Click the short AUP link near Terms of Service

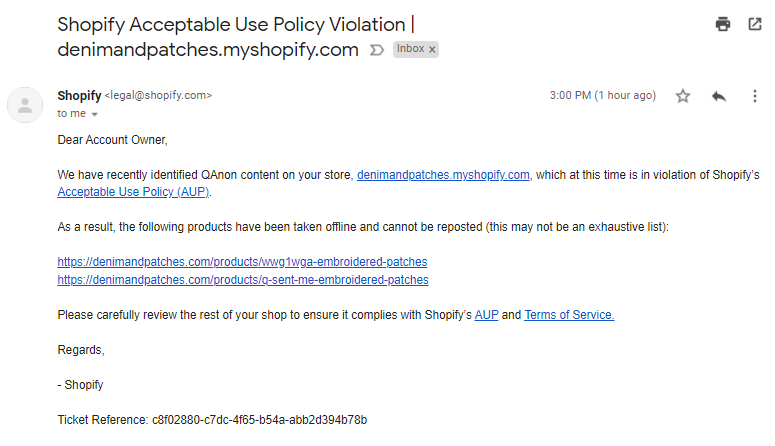pyautogui.click(x=486, y=315)
